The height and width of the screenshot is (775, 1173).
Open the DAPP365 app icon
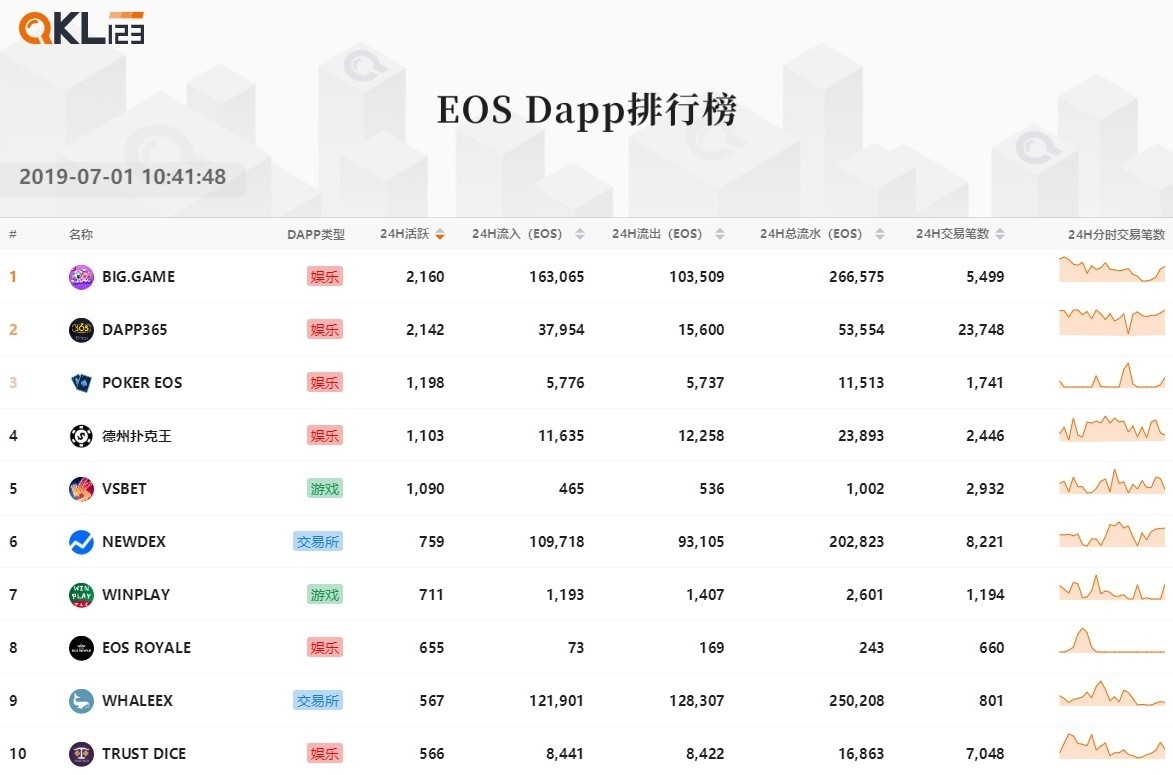pos(81,330)
